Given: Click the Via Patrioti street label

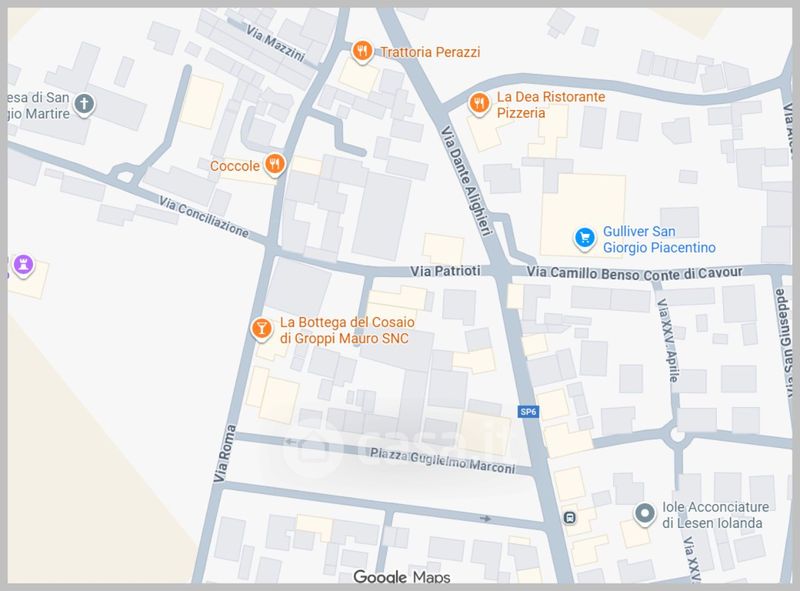Looking at the screenshot, I should click(x=445, y=271).
